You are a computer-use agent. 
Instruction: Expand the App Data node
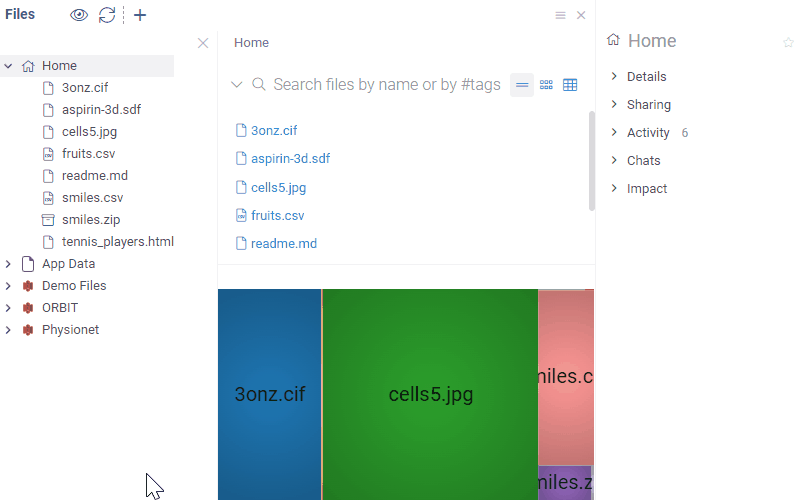[x=8, y=264]
